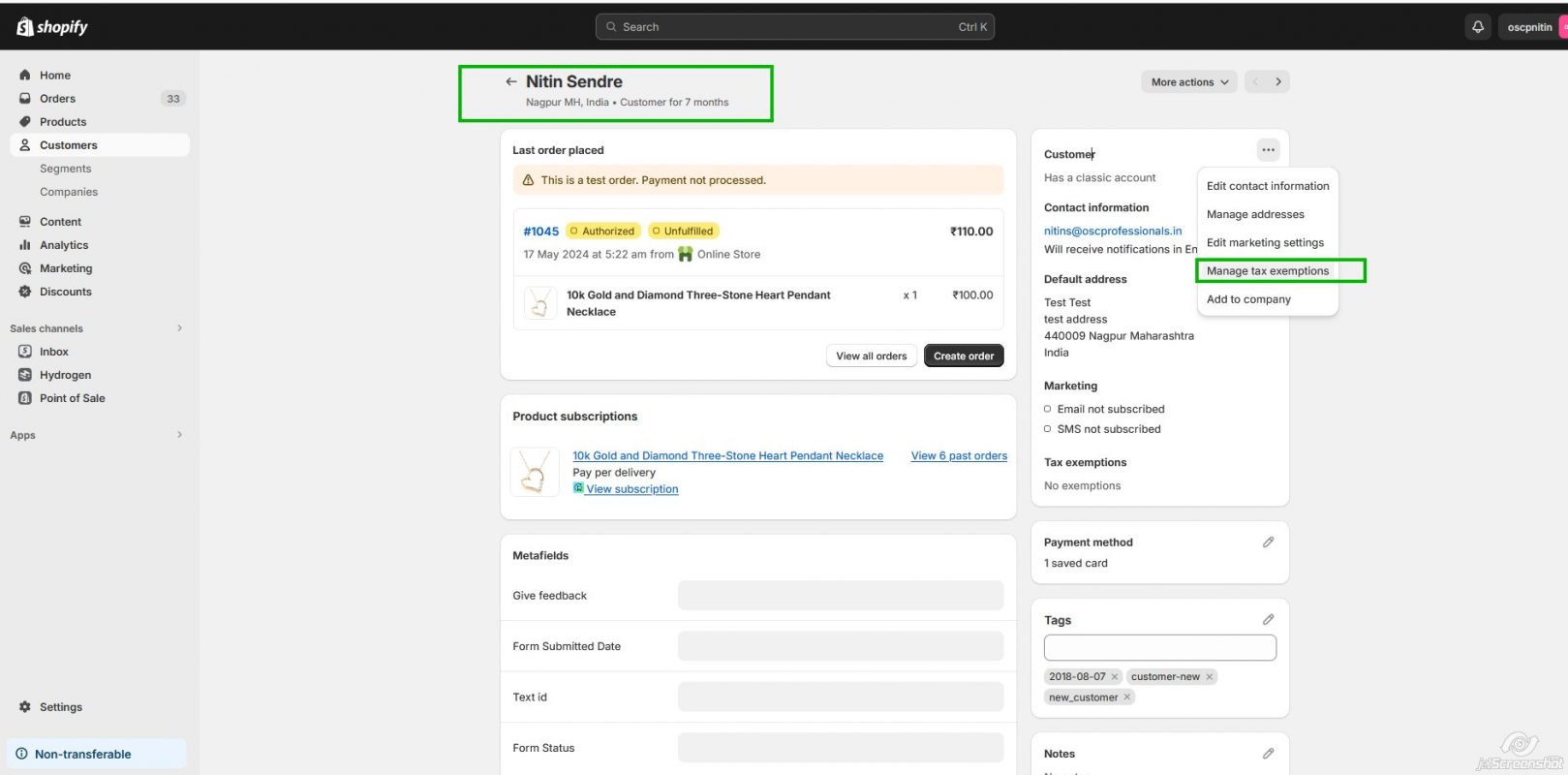Image resolution: width=1568 pixels, height=775 pixels.
Task: Edit Notes using the pencil icon
Action: [1268, 754]
